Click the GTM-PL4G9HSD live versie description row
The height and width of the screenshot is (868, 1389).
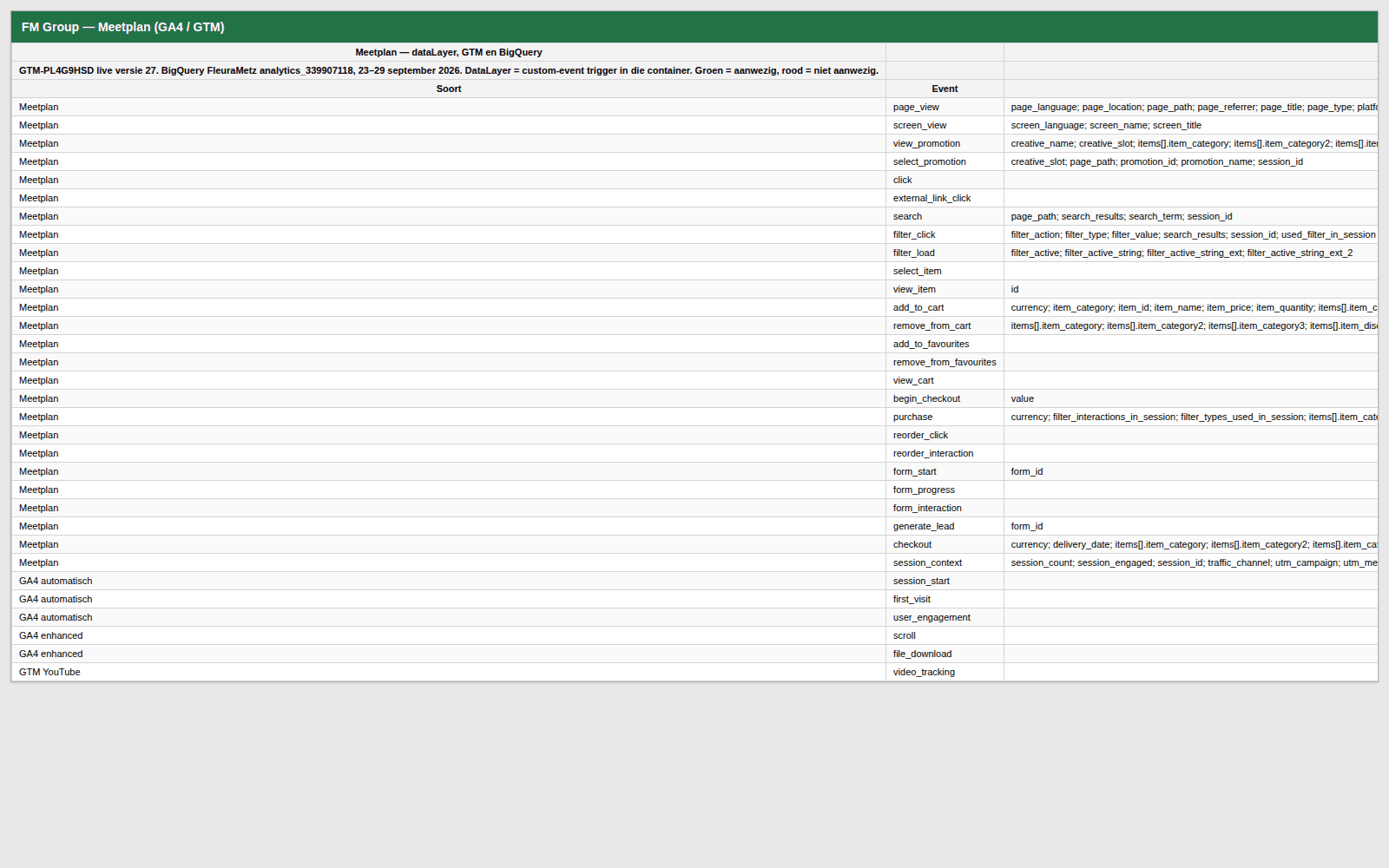click(x=449, y=70)
